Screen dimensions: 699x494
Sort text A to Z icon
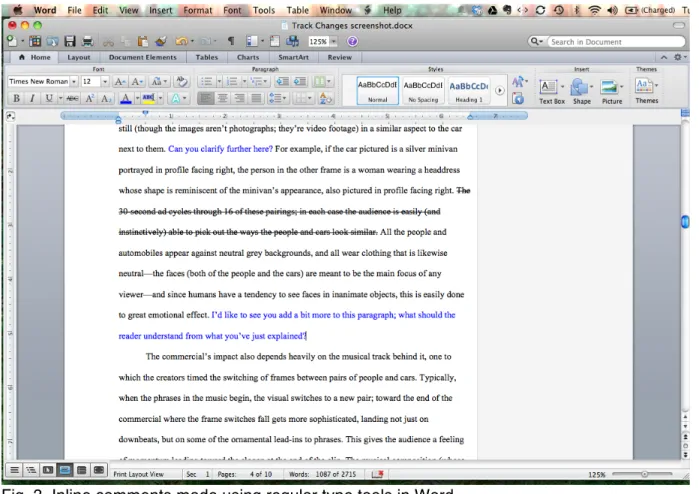click(x=326, y=99)
